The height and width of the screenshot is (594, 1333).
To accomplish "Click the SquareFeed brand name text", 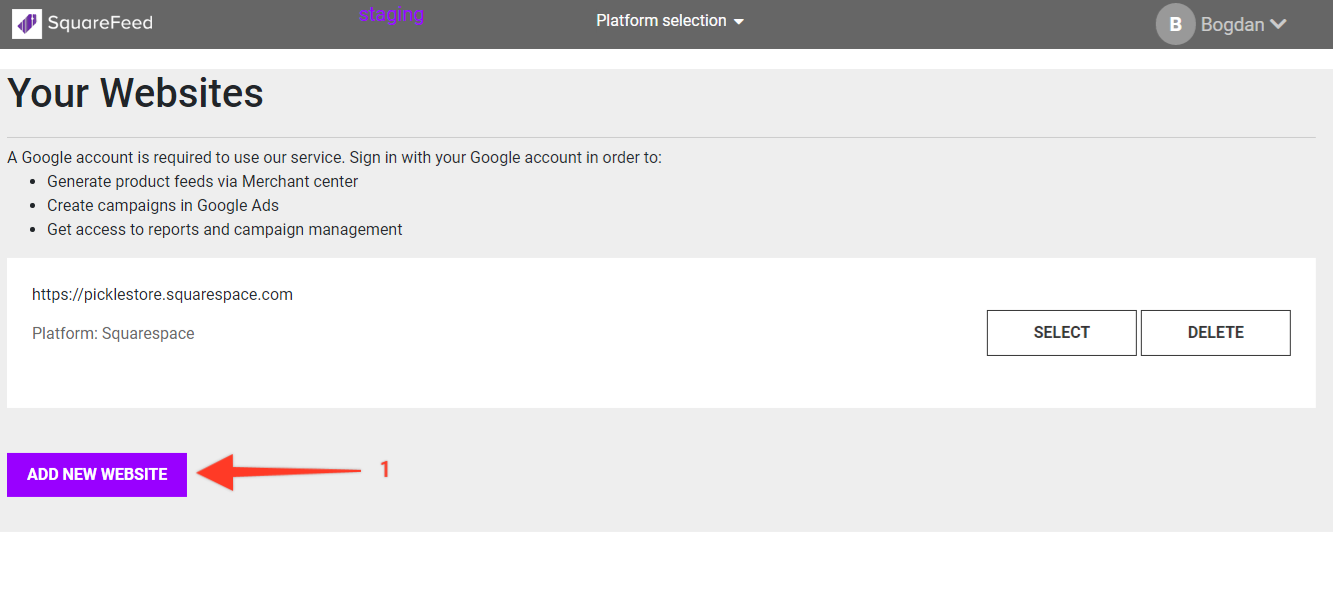I will click(x=100, y=22).
